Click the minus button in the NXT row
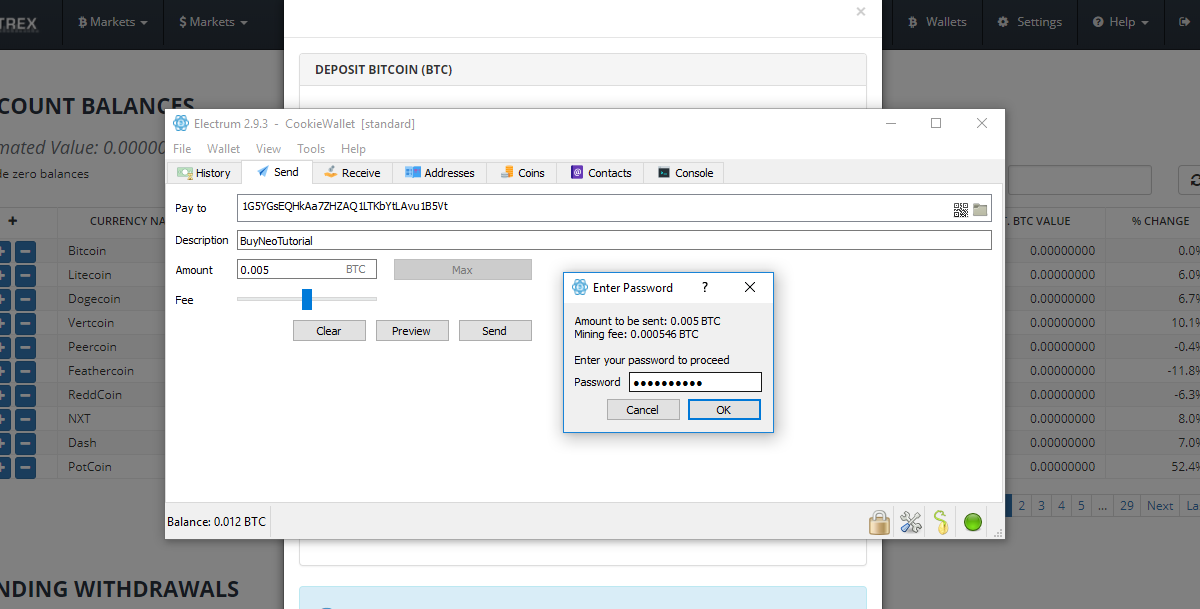1200x609 pixels. [26, 419]
